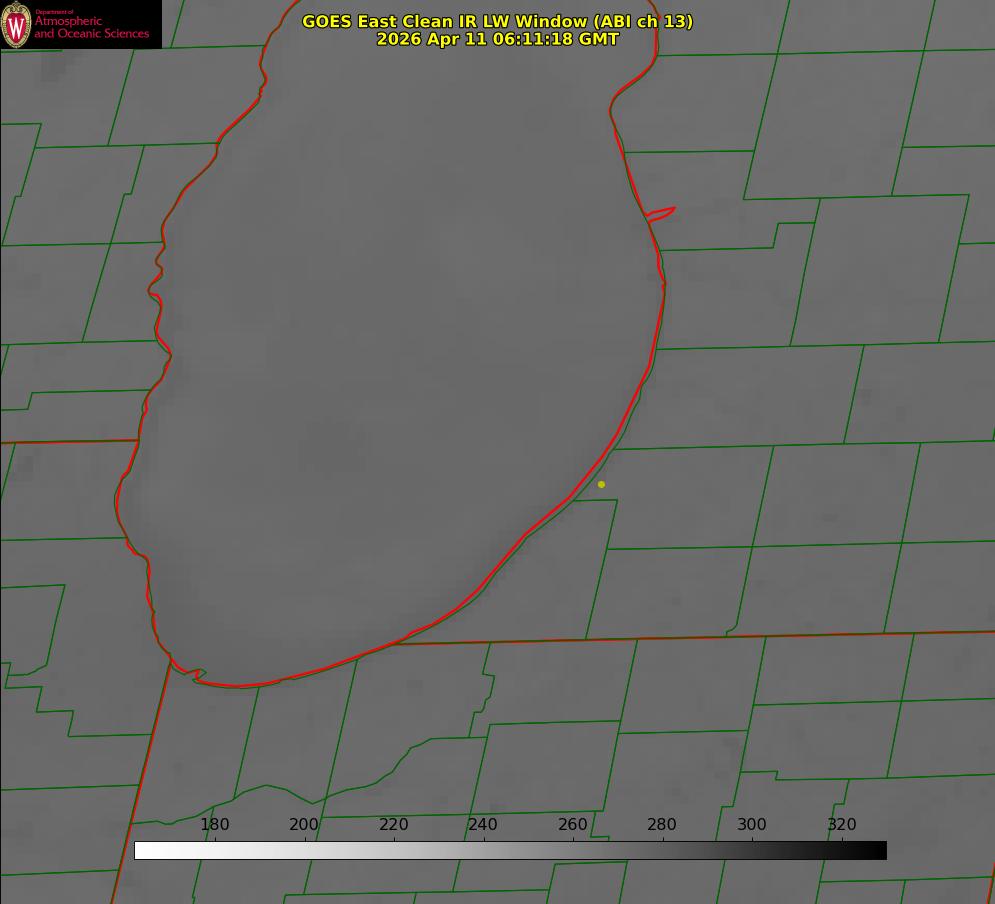Click the 200 tick label on the colorbar
The image size is (995, 904).
click(x=303, y=824)
